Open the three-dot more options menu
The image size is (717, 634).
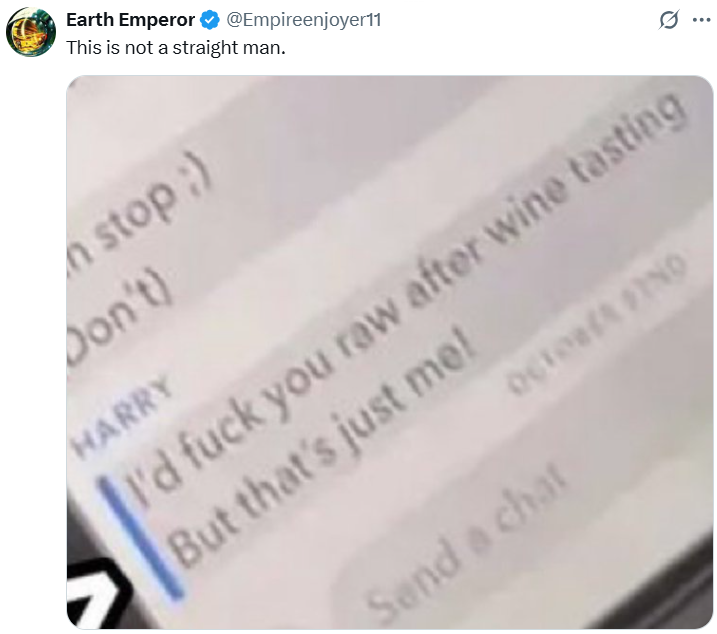701,20
